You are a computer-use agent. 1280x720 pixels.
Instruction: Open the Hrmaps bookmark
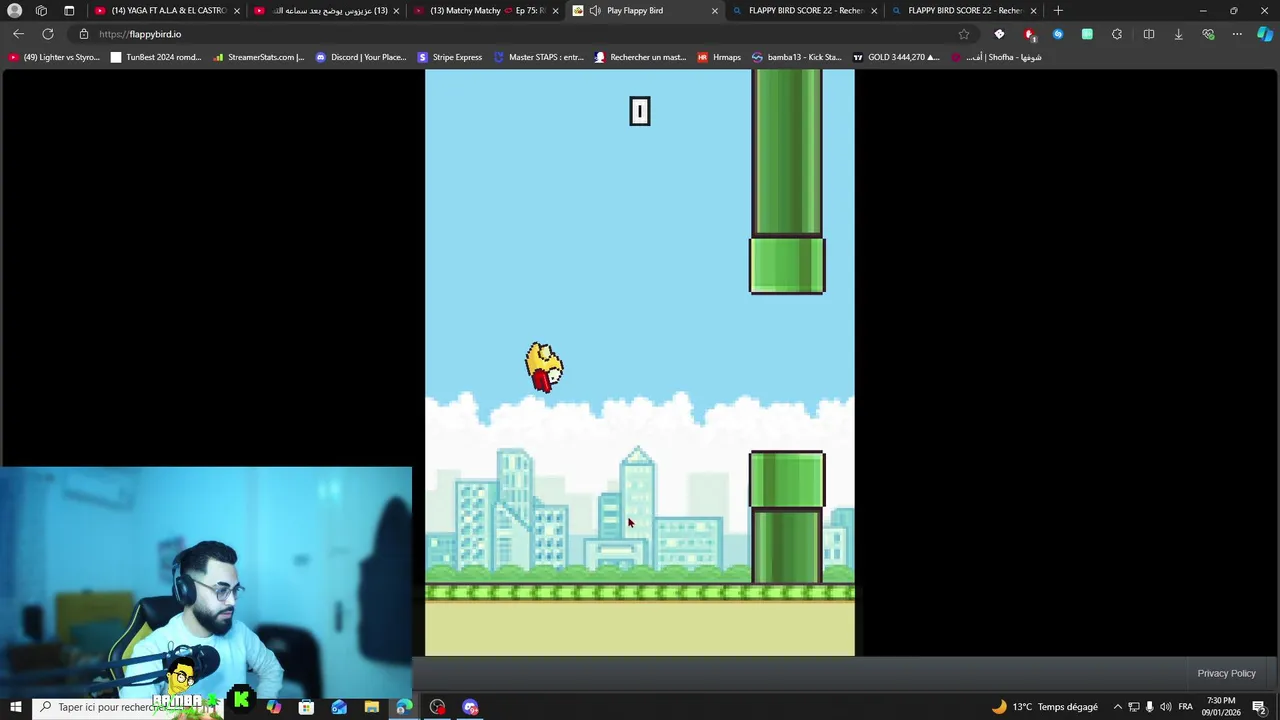[x=719, y=57]
